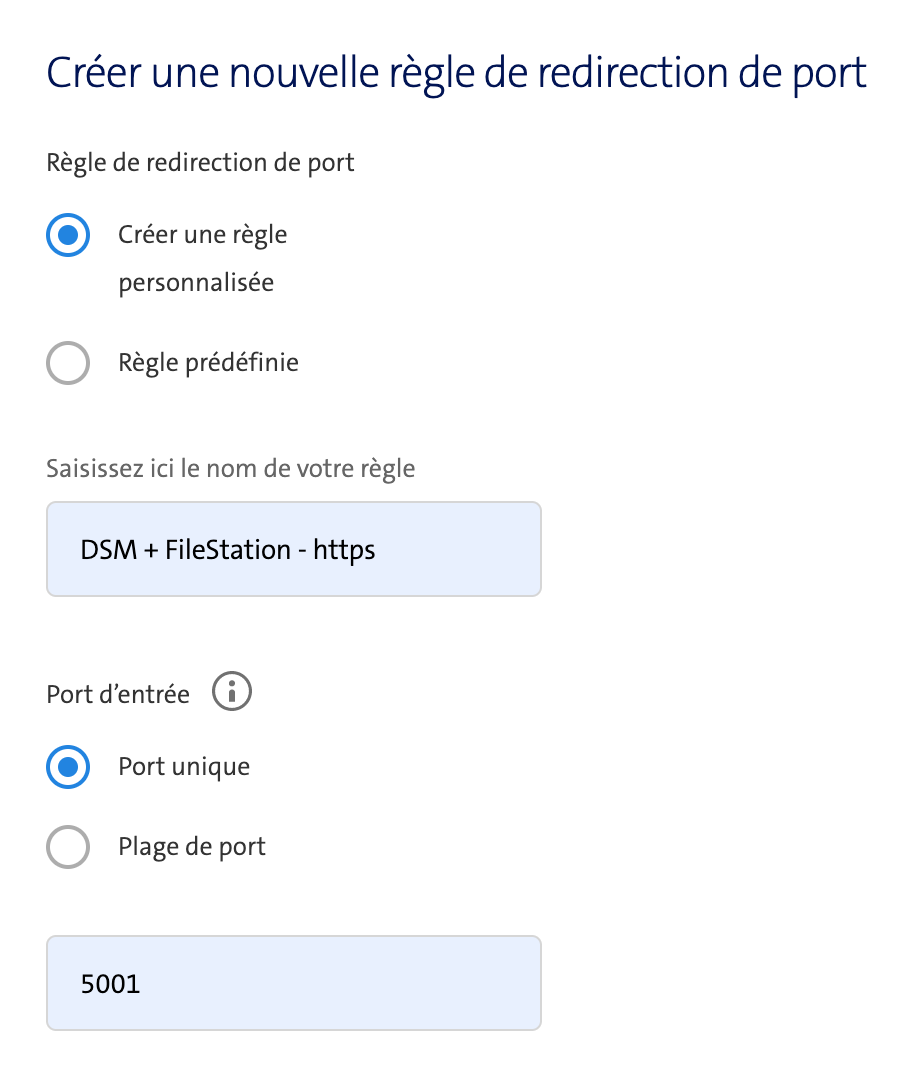918x1084 pixels.
Task: Click the 'Règle prédéfinie' label text
Action: click(208, 363)
